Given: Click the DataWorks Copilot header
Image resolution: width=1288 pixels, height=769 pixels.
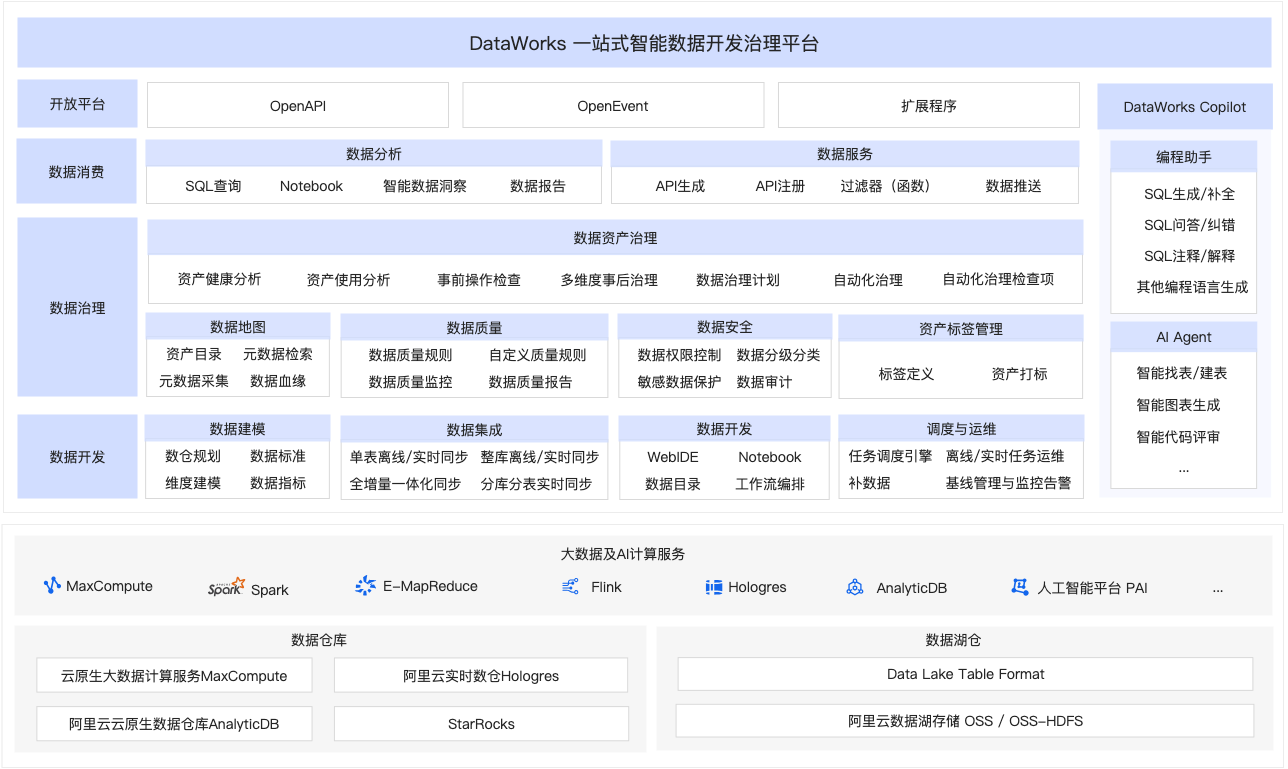Looking at the screenshot, I should pos(1185,106).
